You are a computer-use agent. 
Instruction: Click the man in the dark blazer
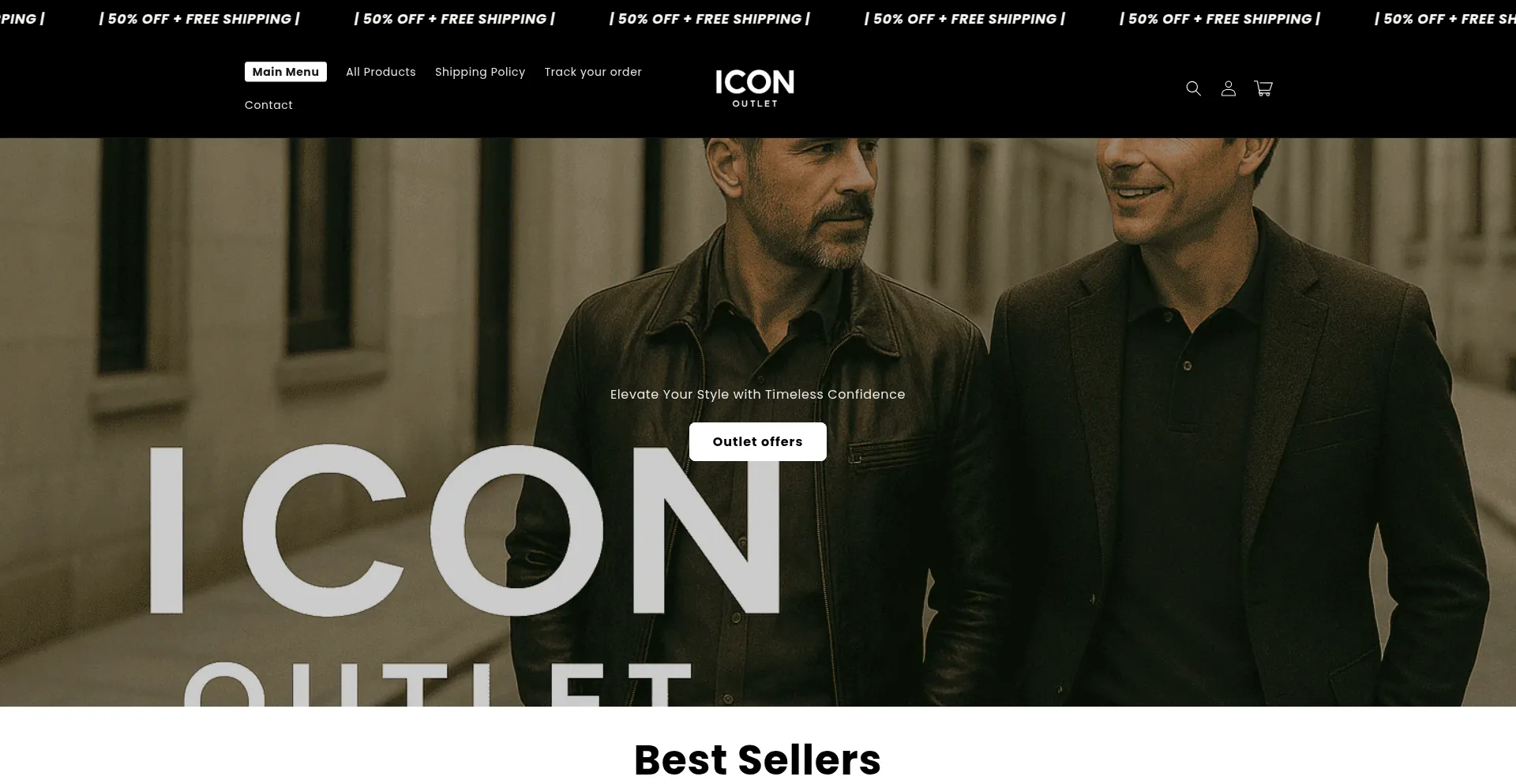[x=1240, y=426]
